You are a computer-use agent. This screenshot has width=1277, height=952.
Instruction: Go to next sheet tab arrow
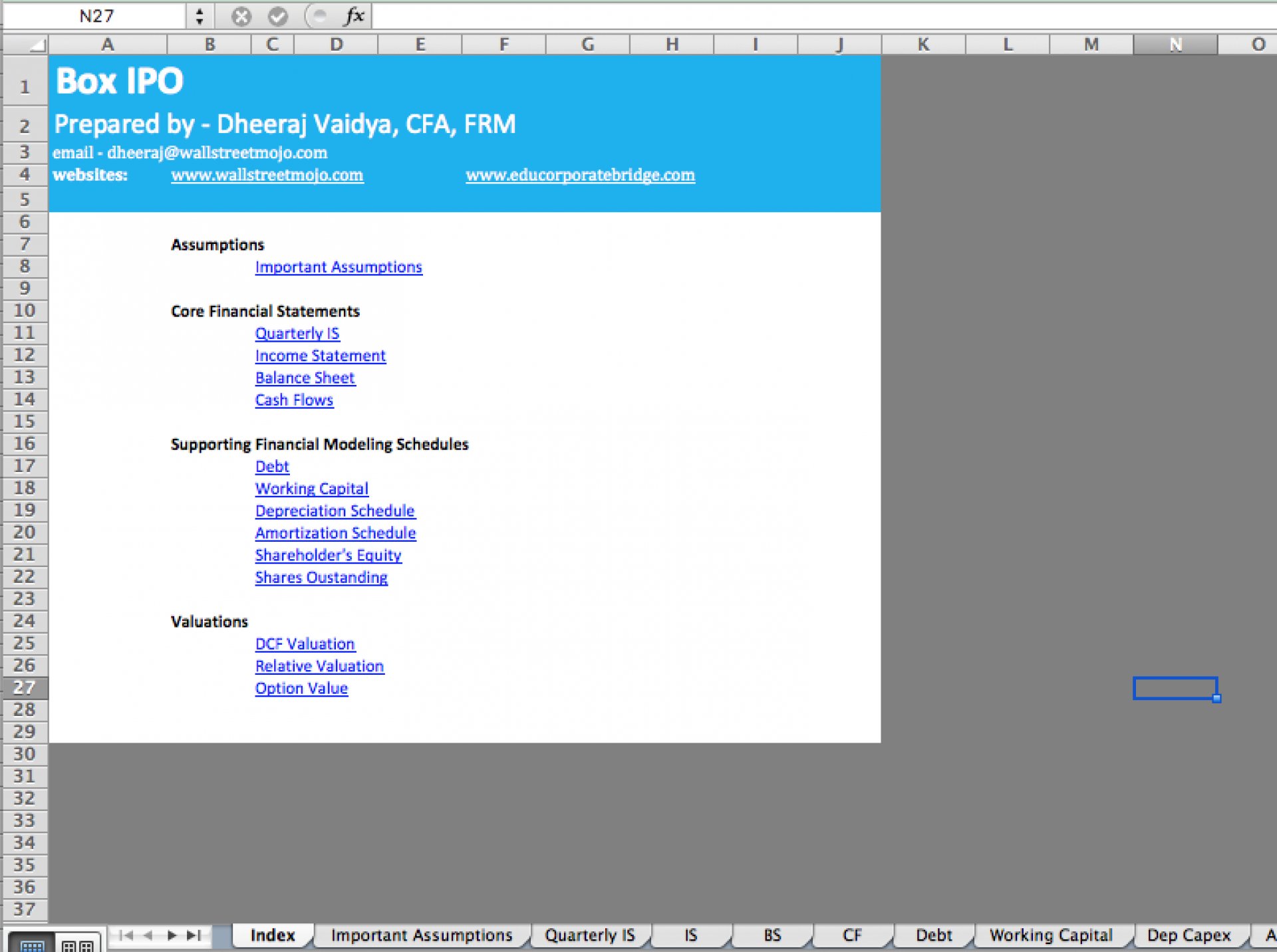[172, 935]
